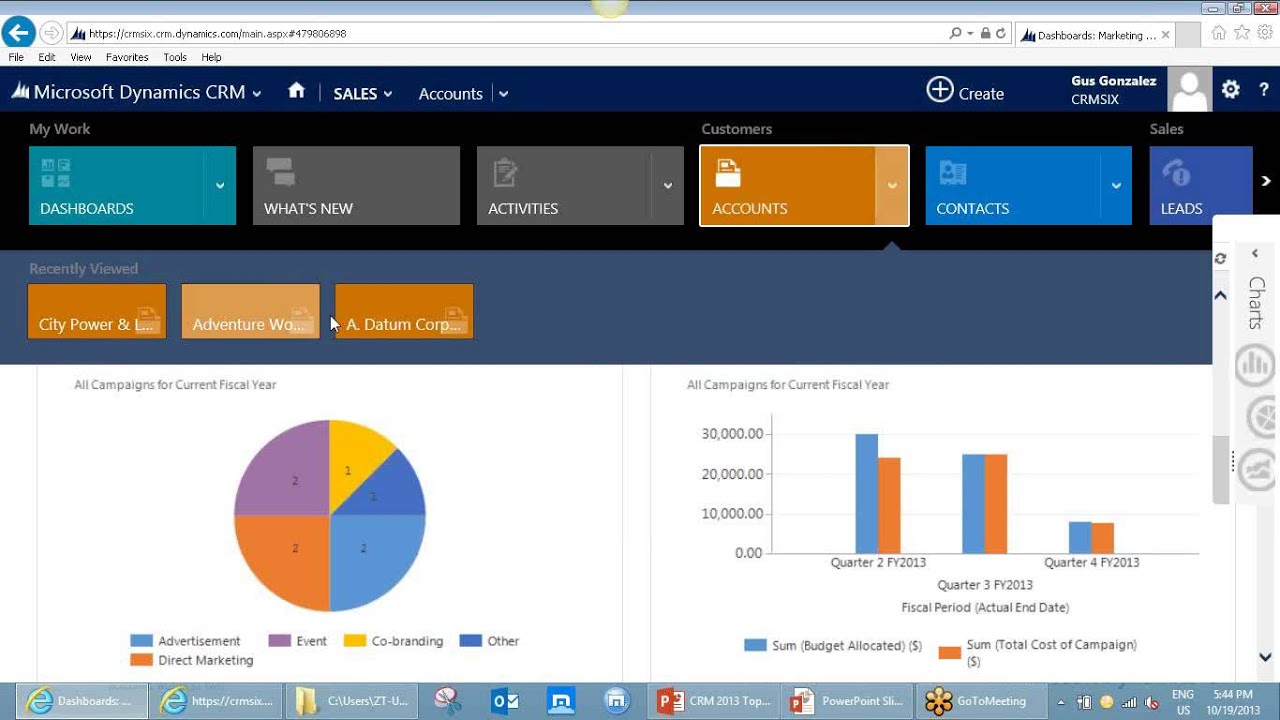
Task: Expand the Accounts breadcrumb chevron
Action: [503, 93]
